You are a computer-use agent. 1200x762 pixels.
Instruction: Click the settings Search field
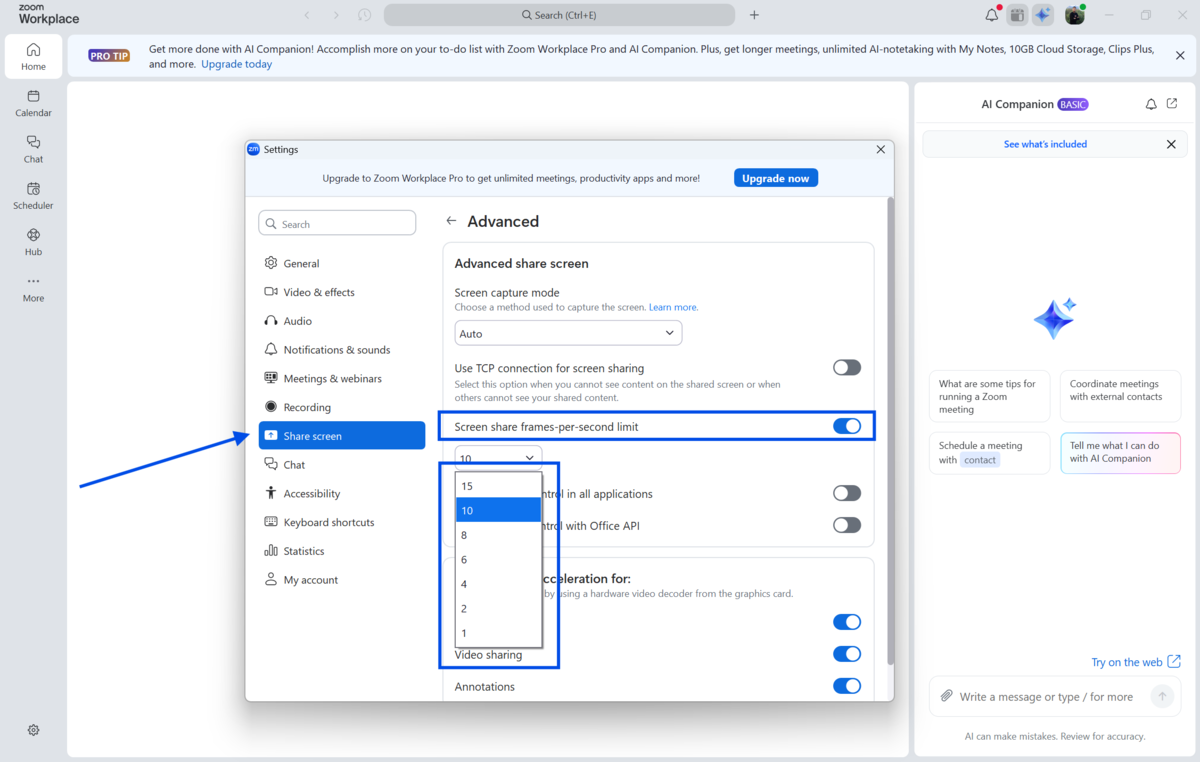point(337,224)
